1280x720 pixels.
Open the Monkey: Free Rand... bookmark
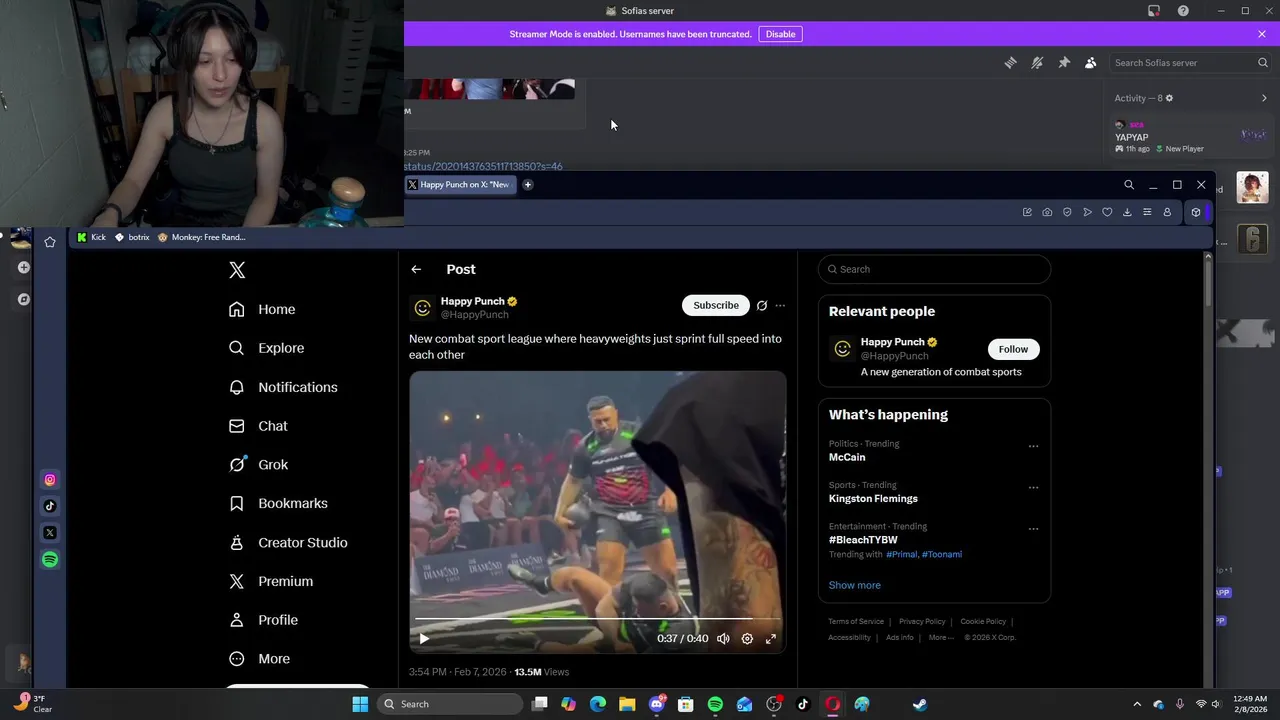click(201, 237)
